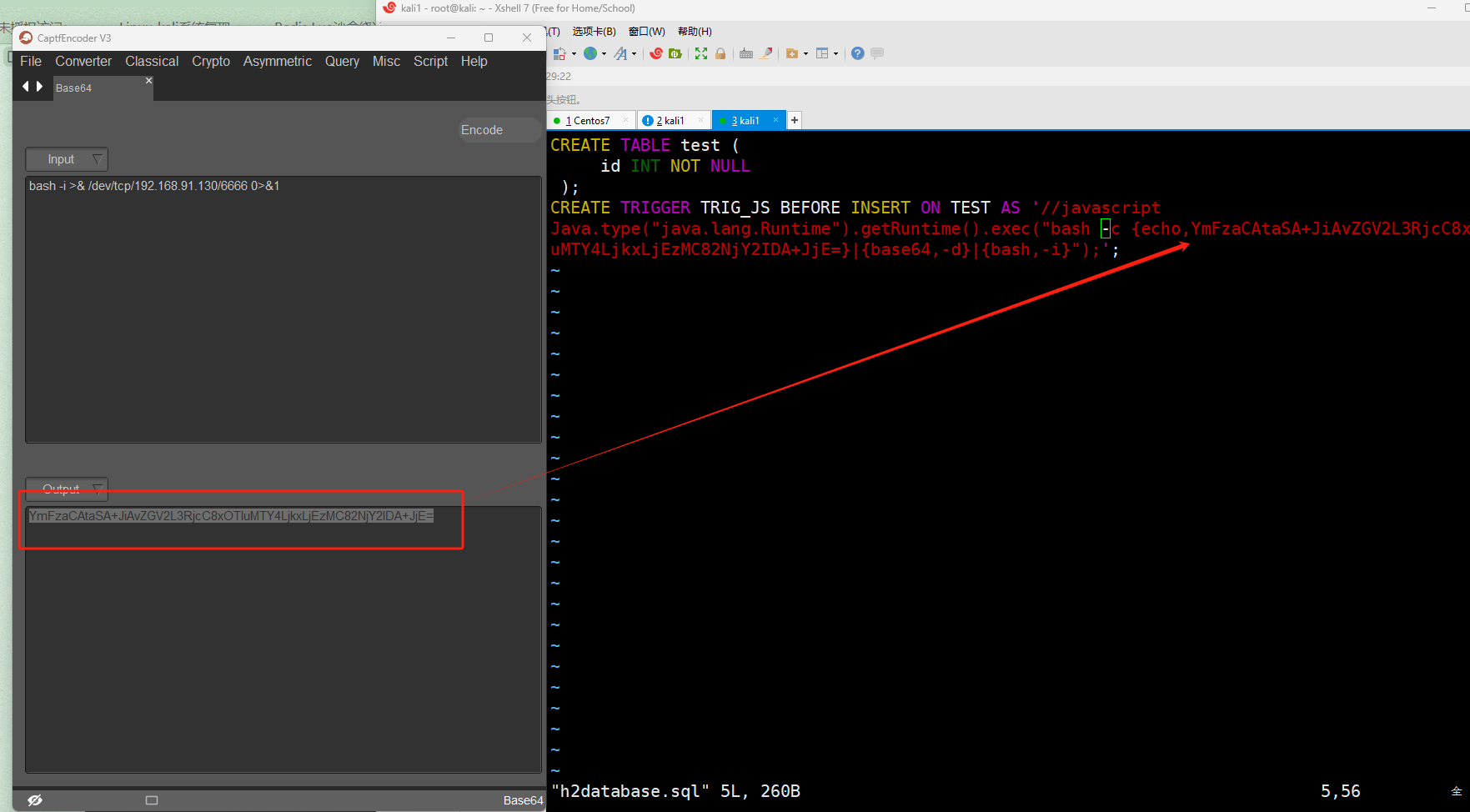Screen dimensions: 1470x812
Task: Click the rectangle icon in CaptfEncoder status bar
Action: 152,800
